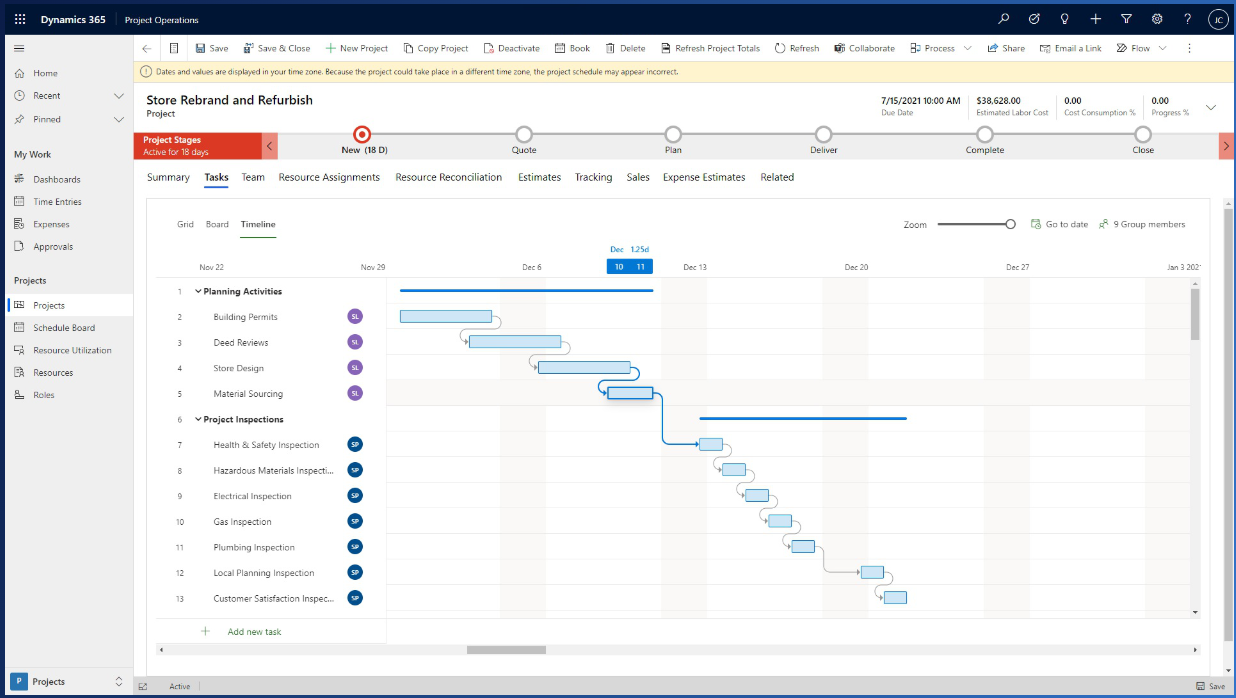Select the Close stage circle

(x=1143, y=134)
